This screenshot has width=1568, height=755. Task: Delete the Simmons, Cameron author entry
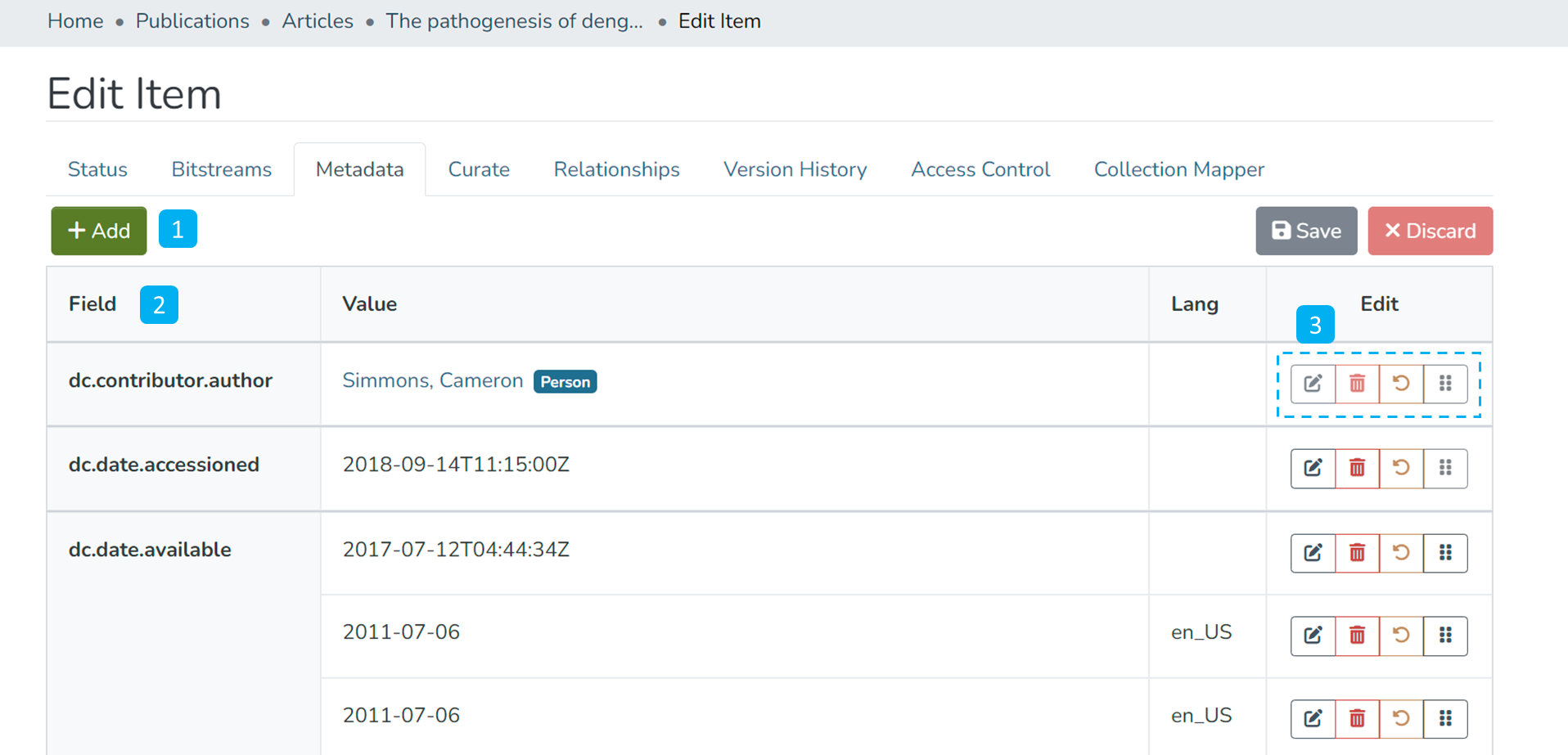click(1357, 384)
